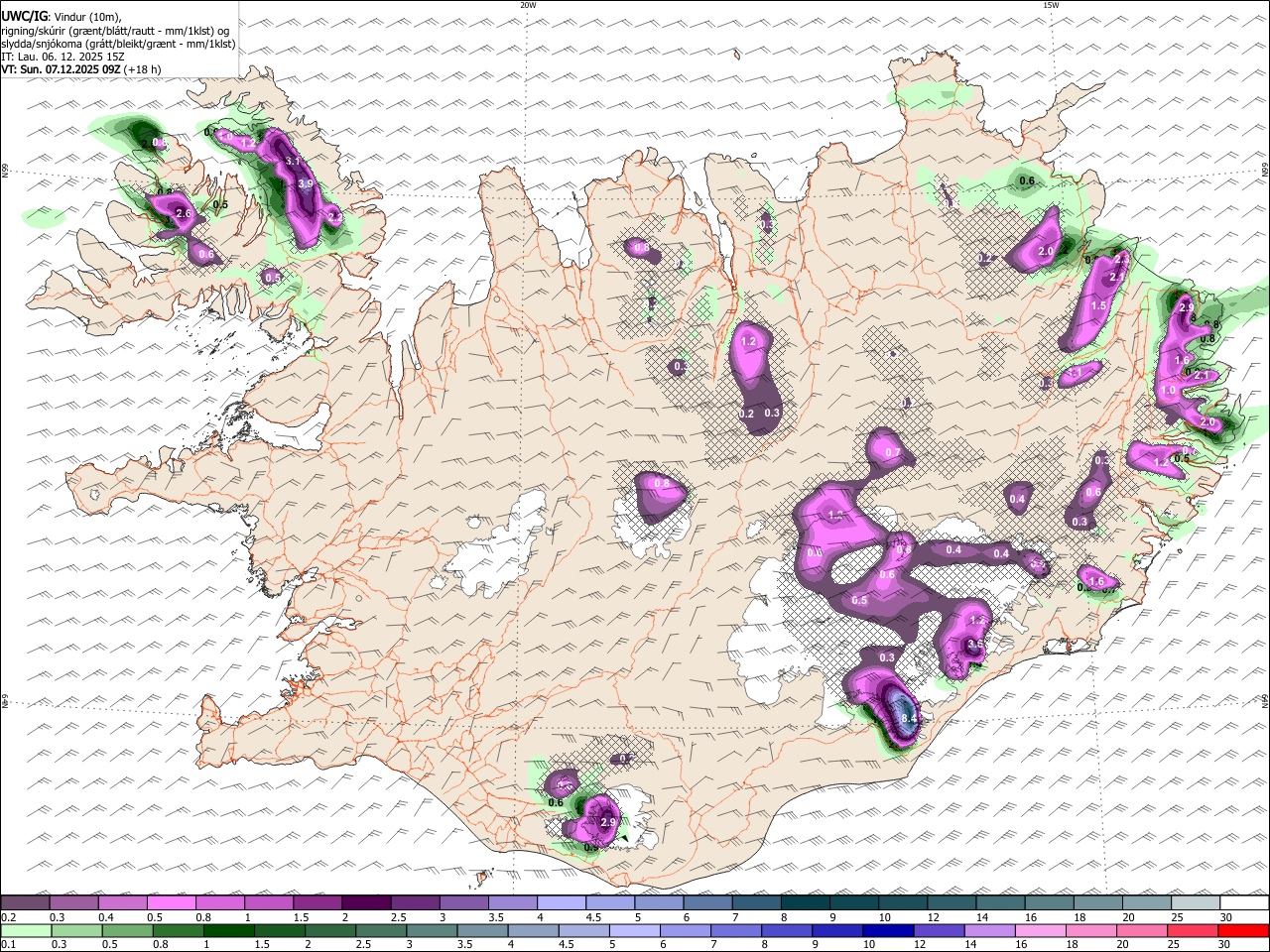Pick the palest green swatch starting the lower scale
This screenshot has height=952, width=1270.
[x=25, y=931]
